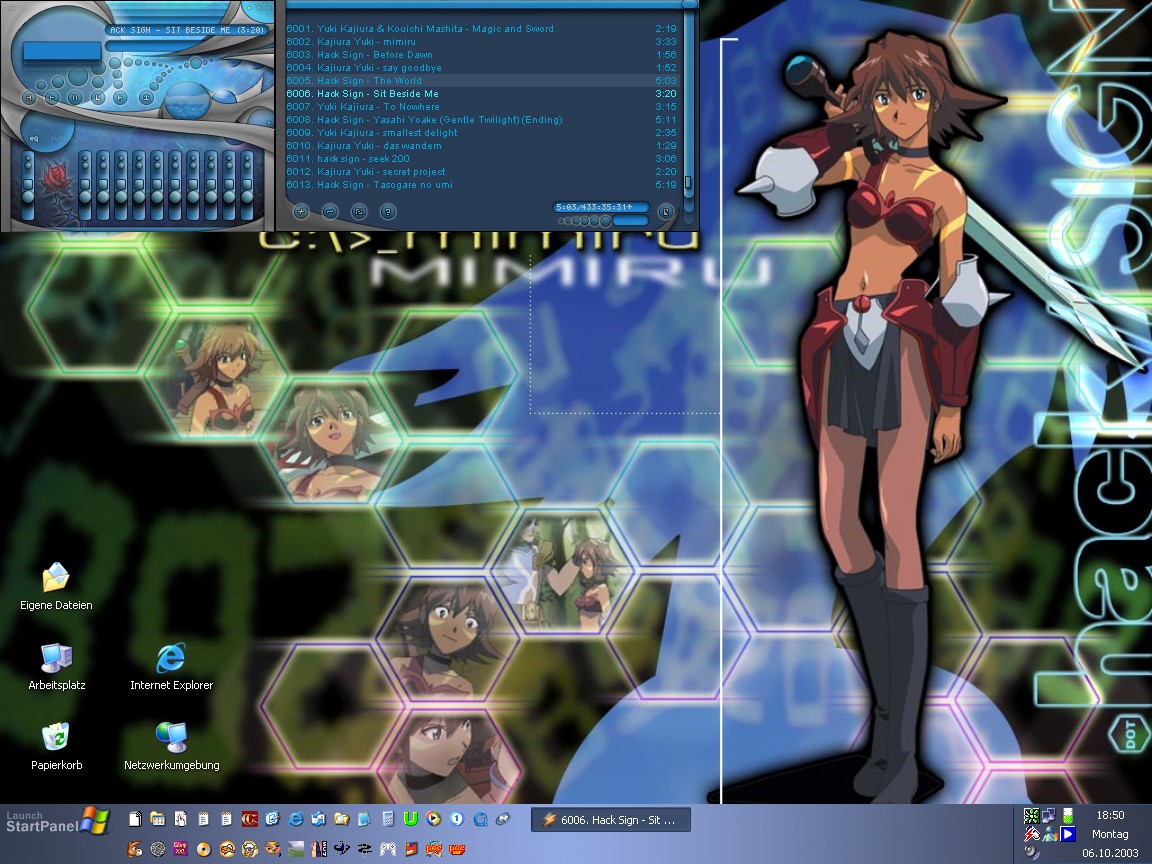
Task: Open the Papierkorb recycle bin icon
Action: click(56, 738)
